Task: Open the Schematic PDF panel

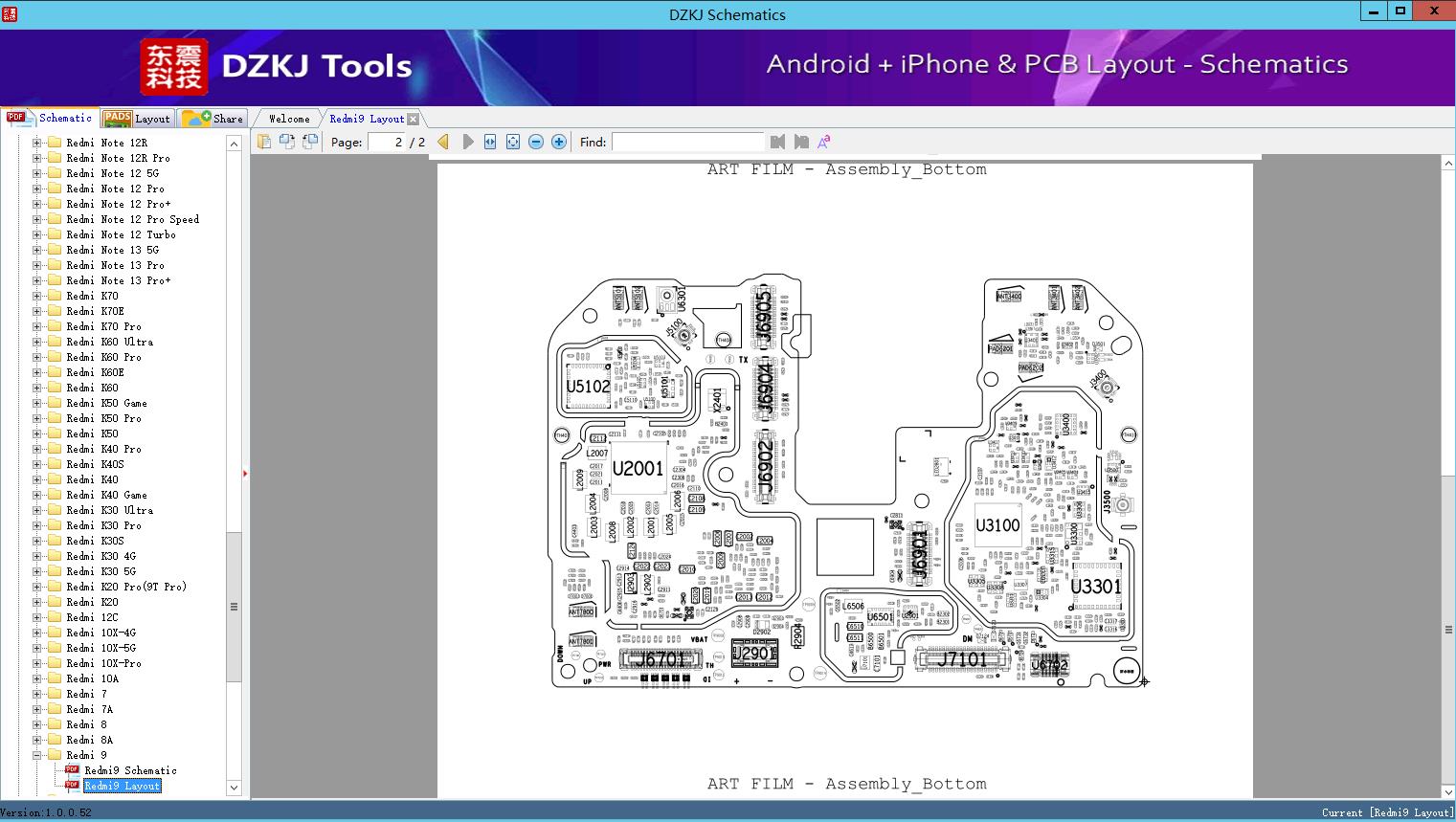Action: (x=56, y=118)
